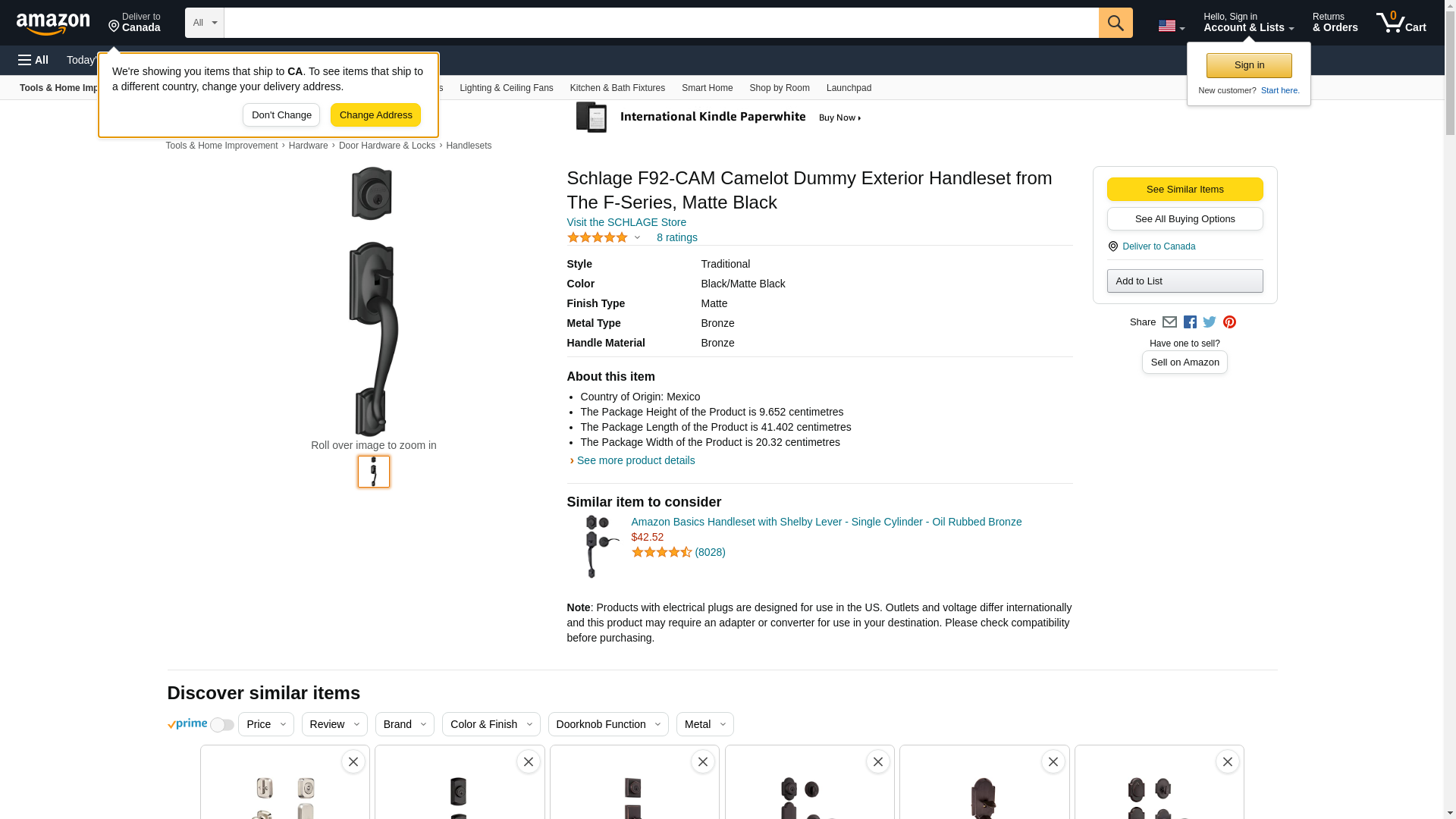
Task: Click the search magnifier button
Action: tap(1115, 23)
